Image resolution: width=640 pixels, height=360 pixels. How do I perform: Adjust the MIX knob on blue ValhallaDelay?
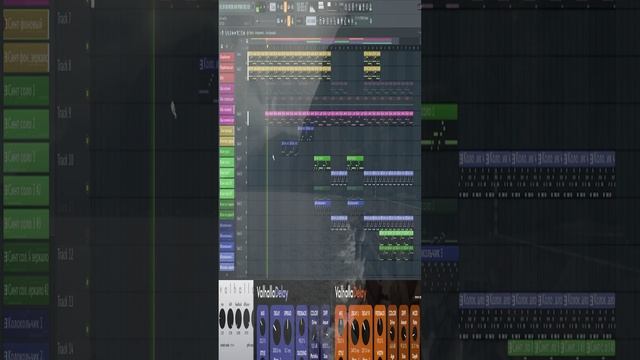tap(262, 327)
